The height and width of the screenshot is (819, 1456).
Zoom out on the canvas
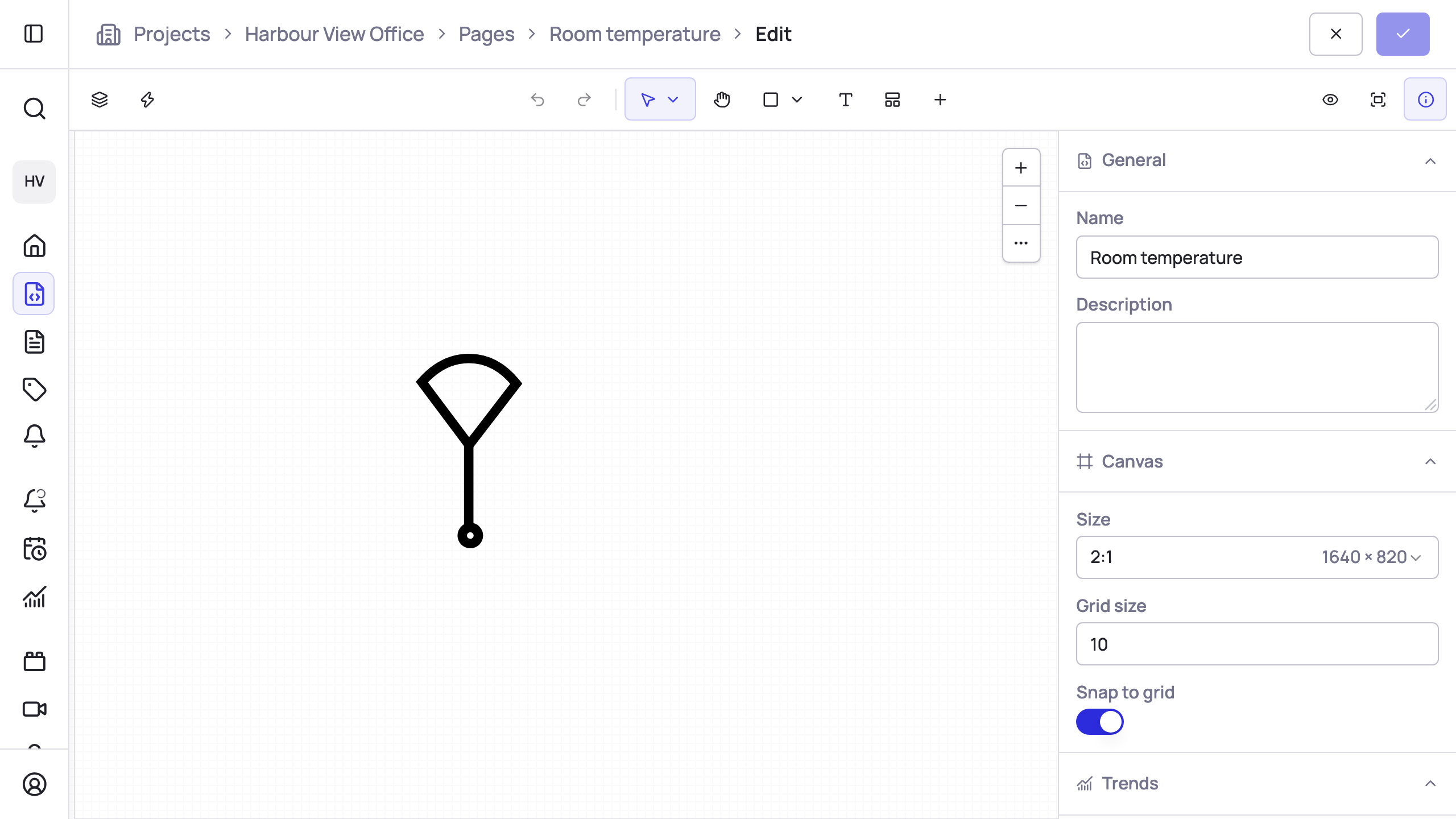(1021, 205)
